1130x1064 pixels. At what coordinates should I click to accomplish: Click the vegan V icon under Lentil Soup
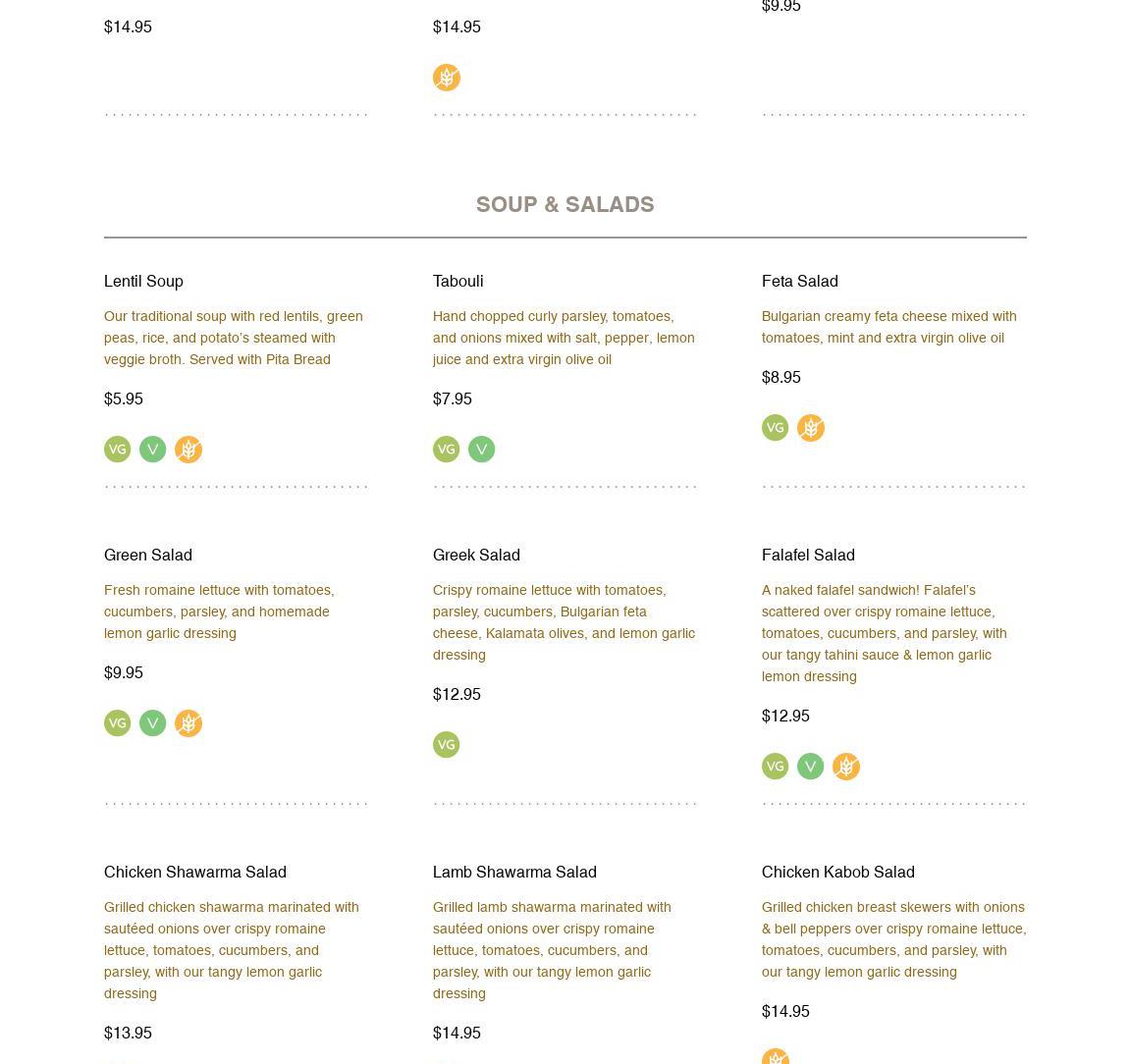point(153,450)
